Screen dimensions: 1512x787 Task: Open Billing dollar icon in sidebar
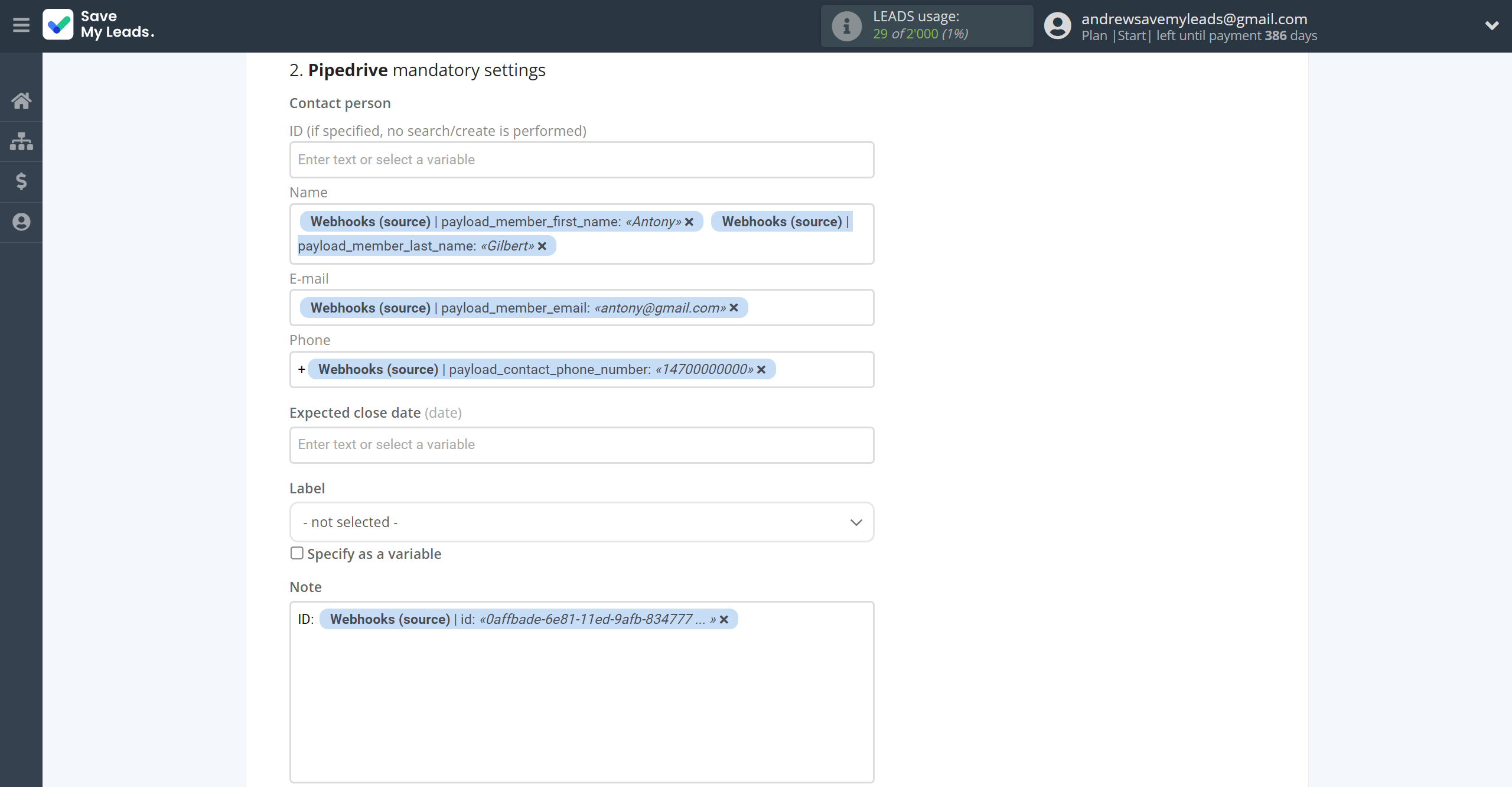pyautogui.click(x=21, y=181)
